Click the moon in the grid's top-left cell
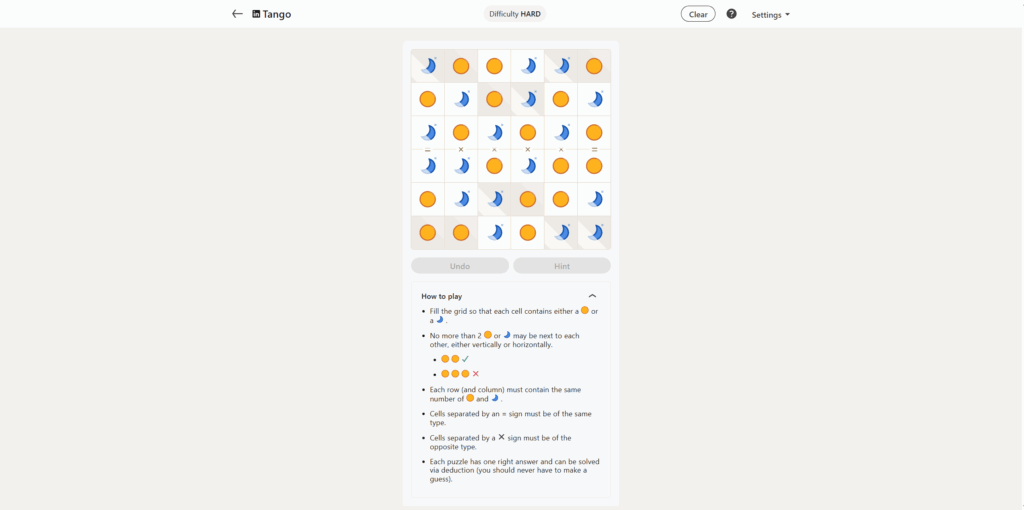 [x=428, y=66]
